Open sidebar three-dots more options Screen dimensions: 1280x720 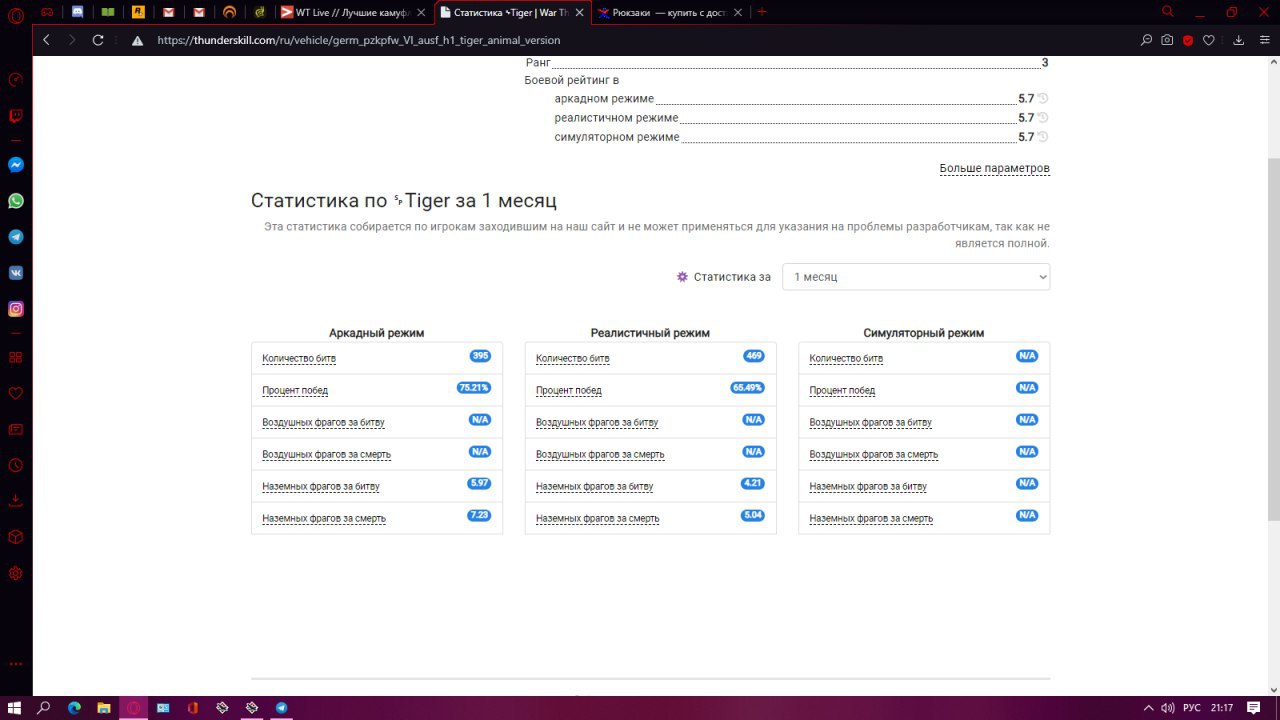tap(16, 664)
